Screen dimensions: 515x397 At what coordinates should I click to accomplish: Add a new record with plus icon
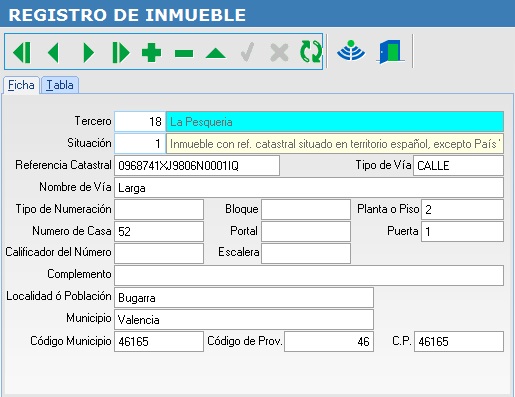click(x=151, y=52)
